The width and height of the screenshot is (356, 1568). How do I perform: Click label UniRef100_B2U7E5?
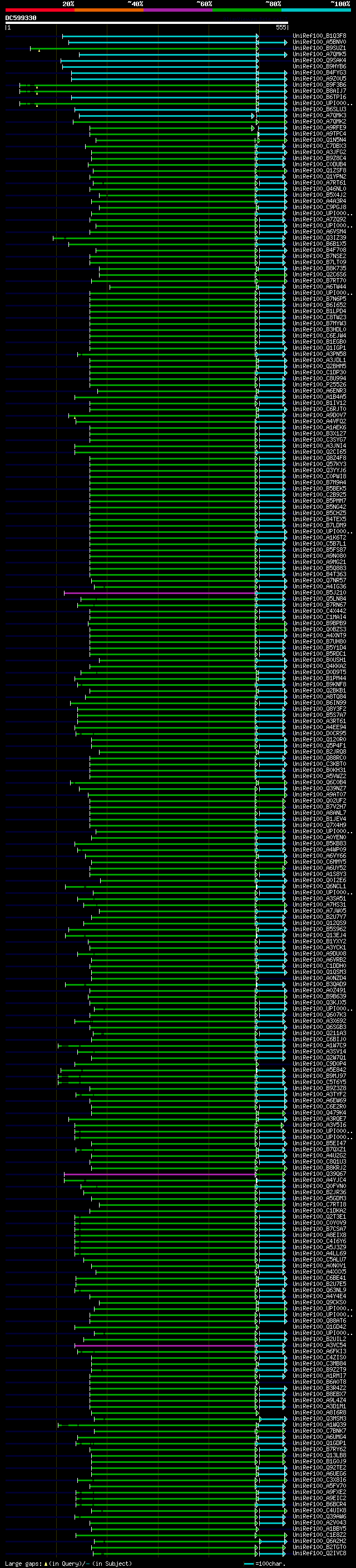[319, 1284]
